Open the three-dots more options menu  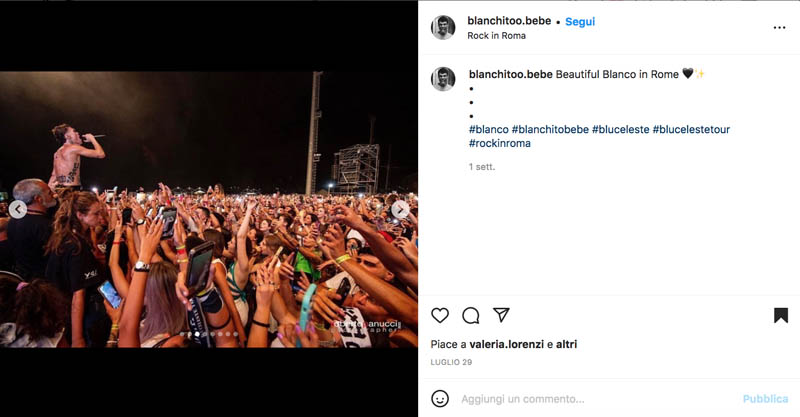[x=779, y=28]
